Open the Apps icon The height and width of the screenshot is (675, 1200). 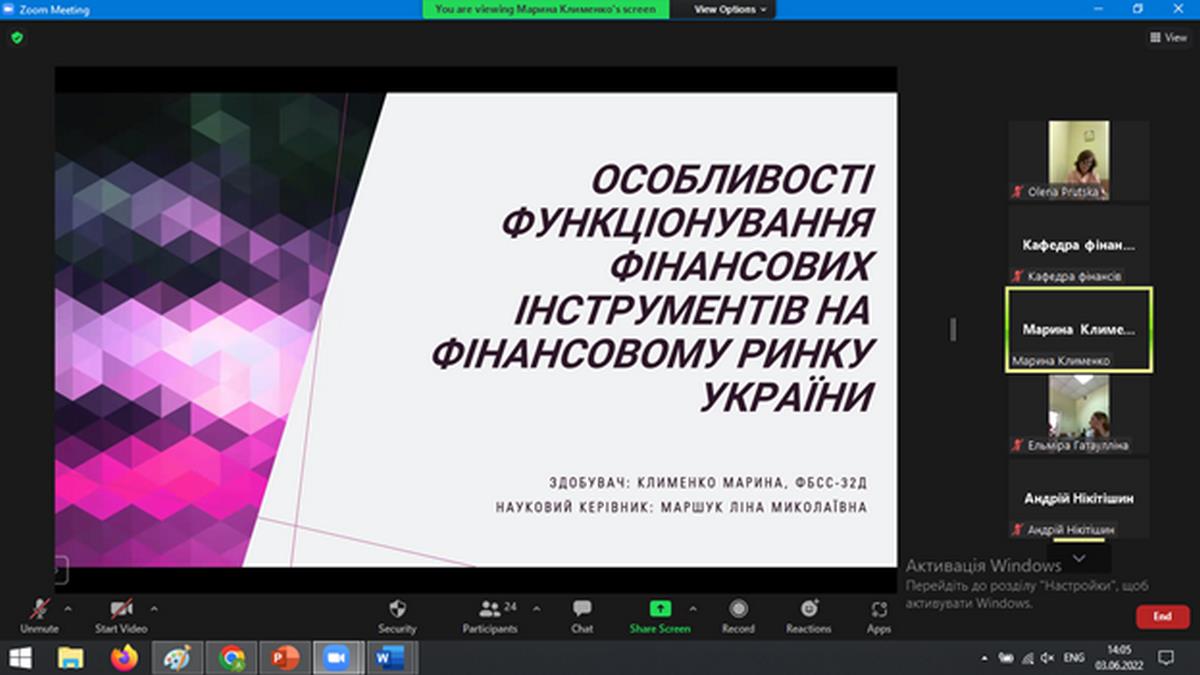[x=879, y=609]
